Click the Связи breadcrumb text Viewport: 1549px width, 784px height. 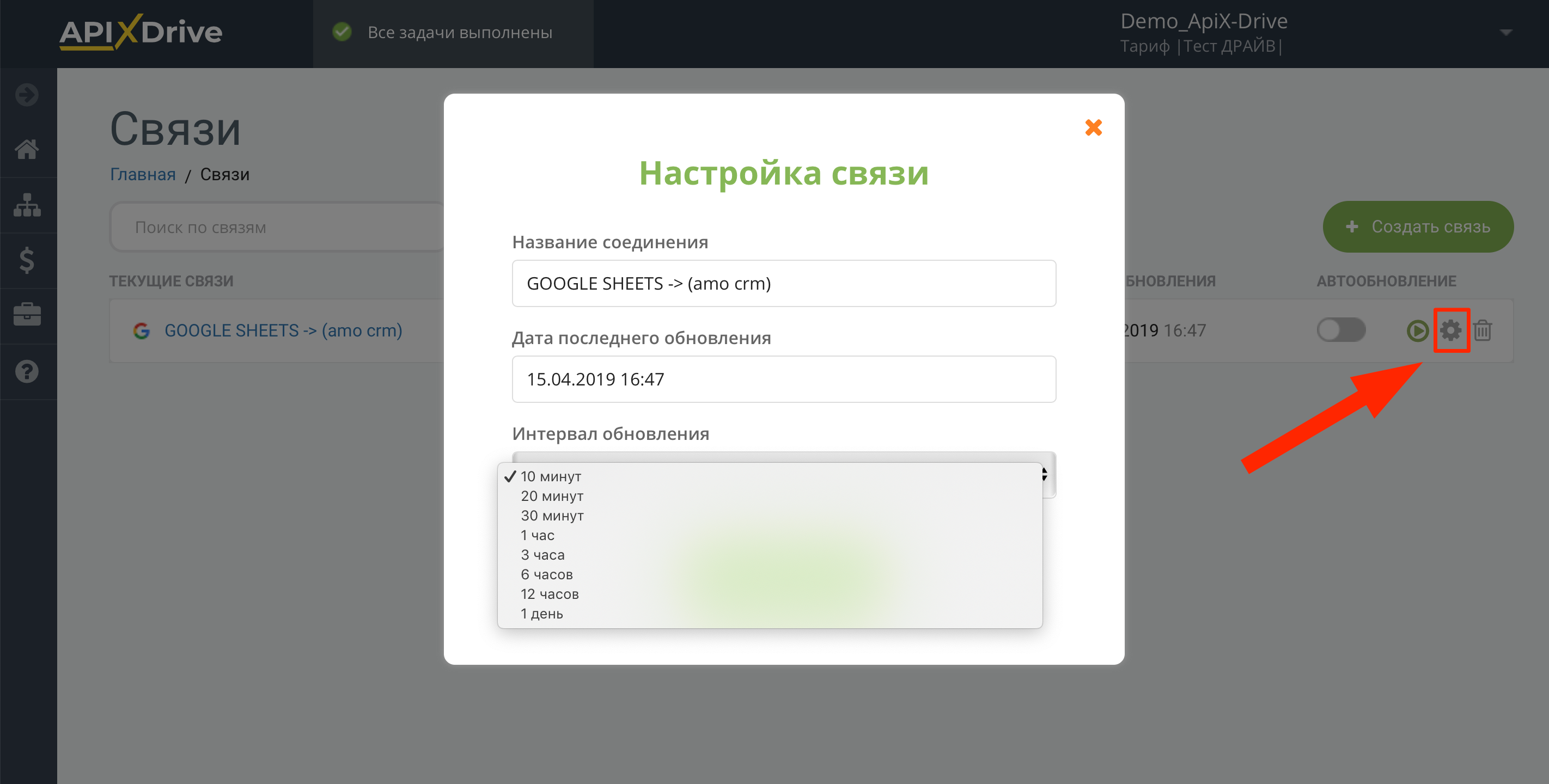[x=224, y=174]
